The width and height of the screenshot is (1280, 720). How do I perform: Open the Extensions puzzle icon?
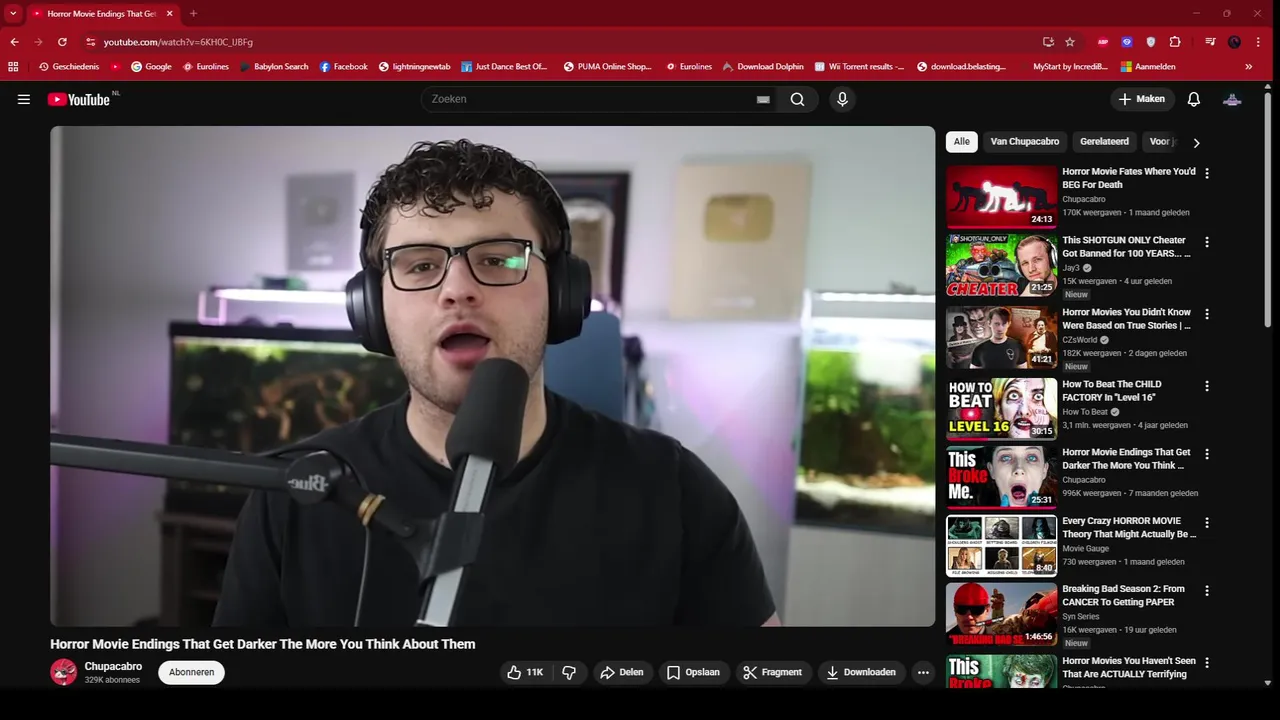click(1175, 42)
